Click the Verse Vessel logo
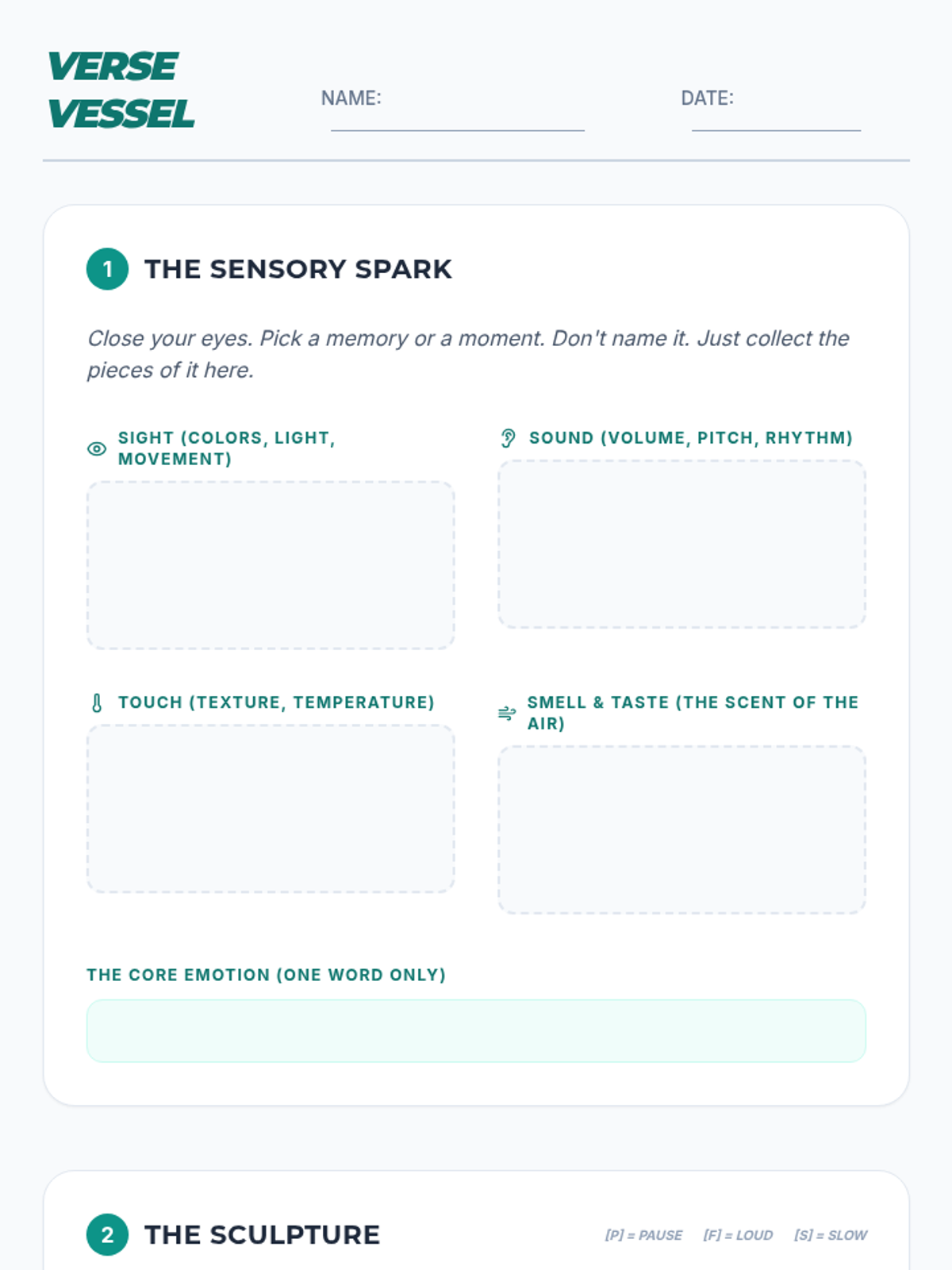 121,90
